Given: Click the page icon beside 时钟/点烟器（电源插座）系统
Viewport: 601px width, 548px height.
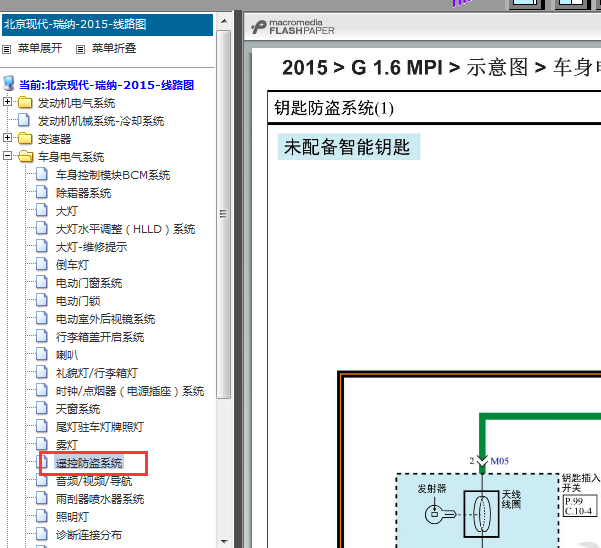Looking at the screenshot, I should click(42, 390).
